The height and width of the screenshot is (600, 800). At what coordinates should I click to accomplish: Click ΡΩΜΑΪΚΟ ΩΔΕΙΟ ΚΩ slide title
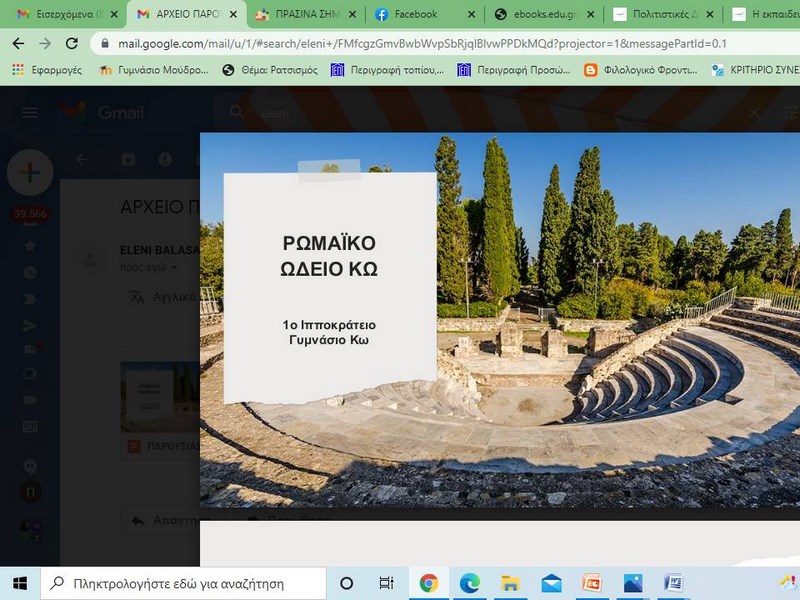pyautogui.click(x=329, y=256)
